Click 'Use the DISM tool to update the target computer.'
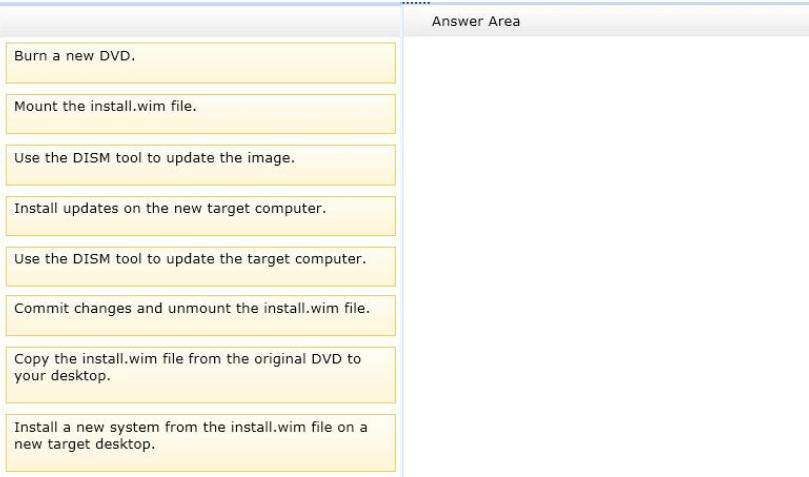Viewport: 809px width, 477px height. coord(201,266)
